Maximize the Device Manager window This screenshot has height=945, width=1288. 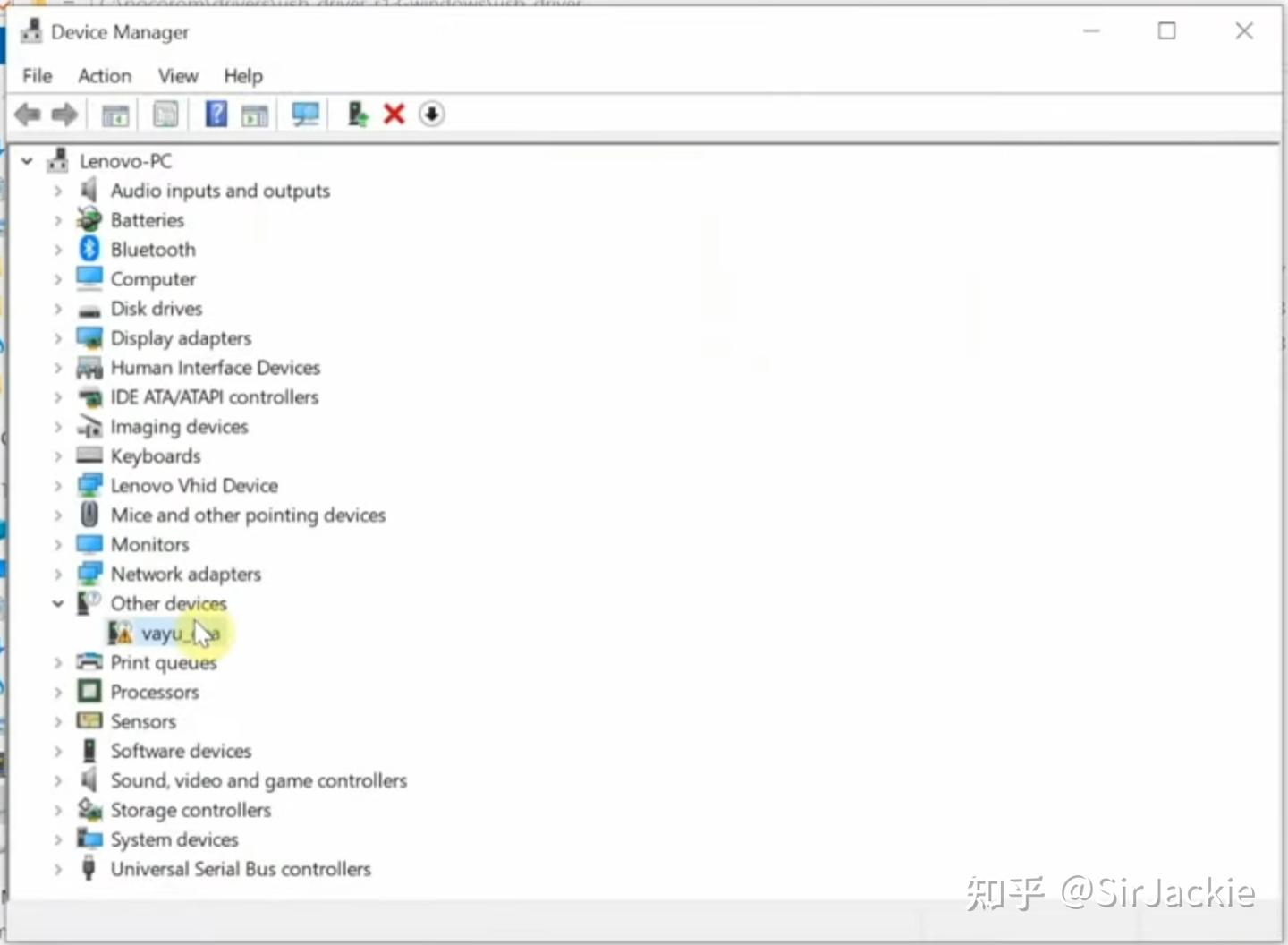click(x=1167, y=31)
